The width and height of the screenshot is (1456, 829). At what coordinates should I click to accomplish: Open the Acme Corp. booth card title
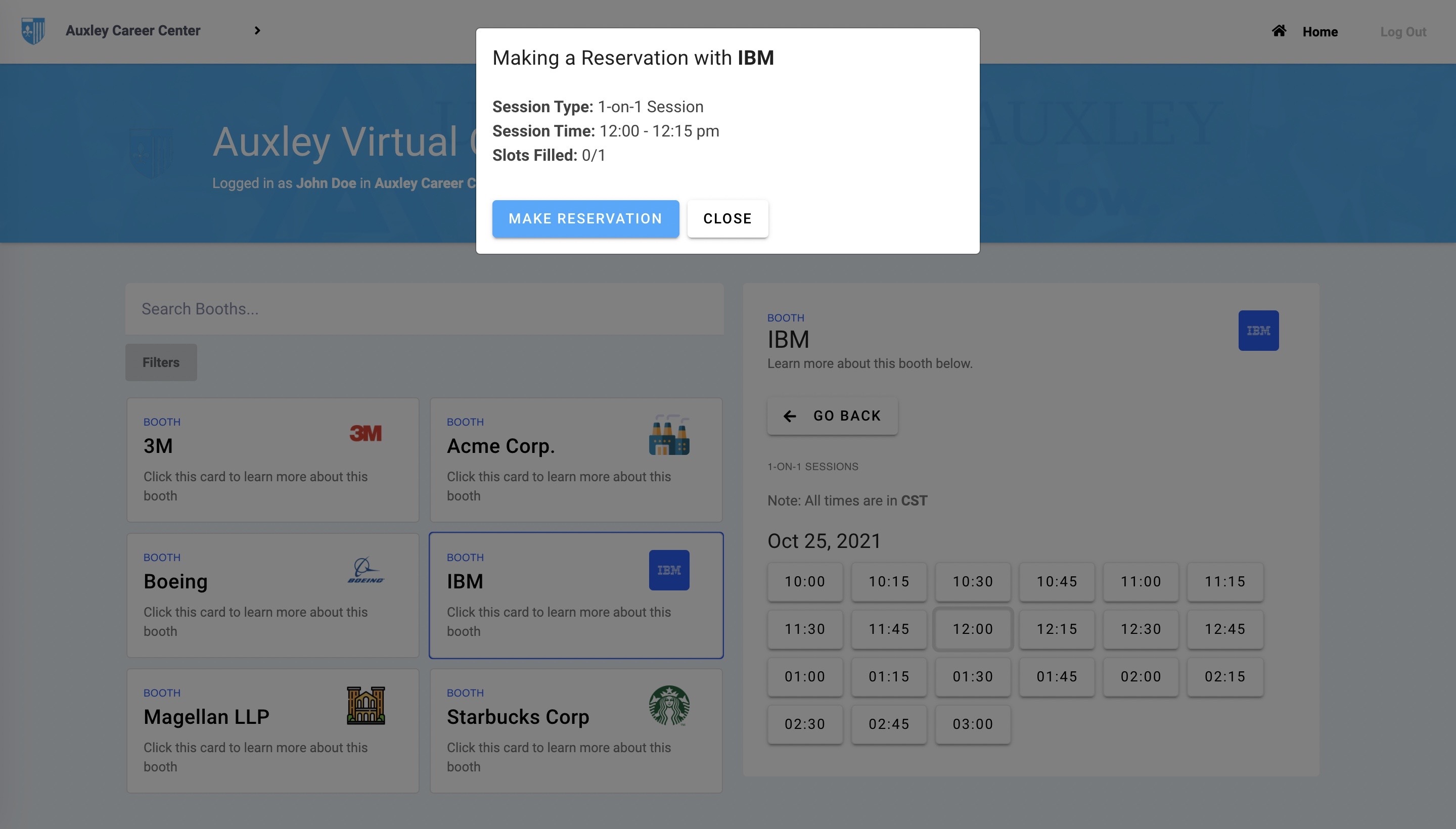click(501, 446)
